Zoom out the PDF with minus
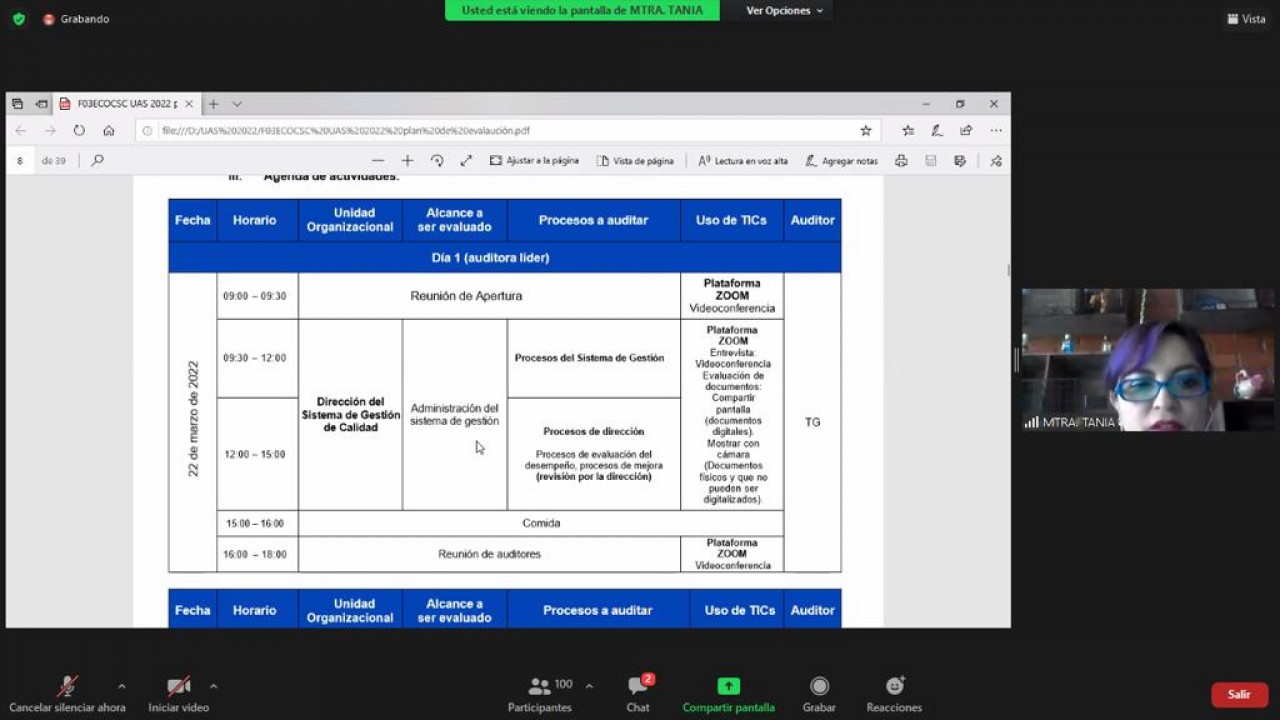Image resolution: width=1280 pixels, height=720 pixels. pyautogui.click(x=378, y=160)
